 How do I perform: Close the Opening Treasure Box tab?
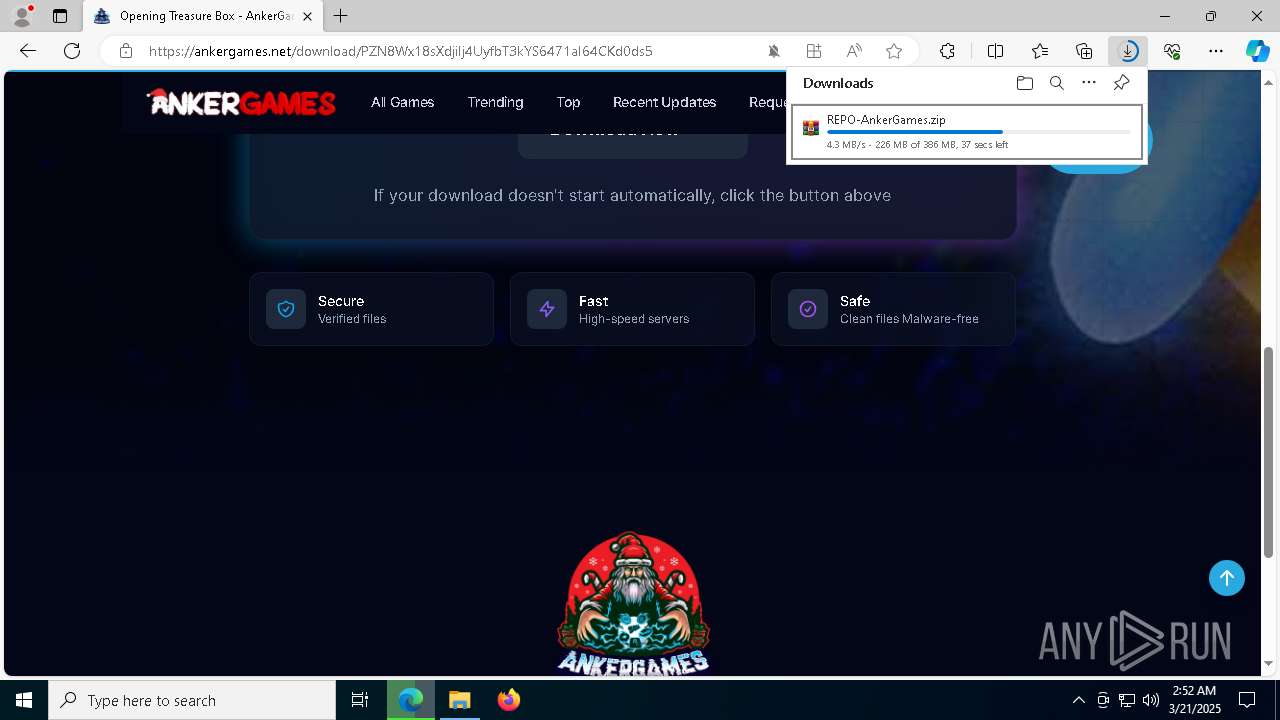click(x=308, y=16)
